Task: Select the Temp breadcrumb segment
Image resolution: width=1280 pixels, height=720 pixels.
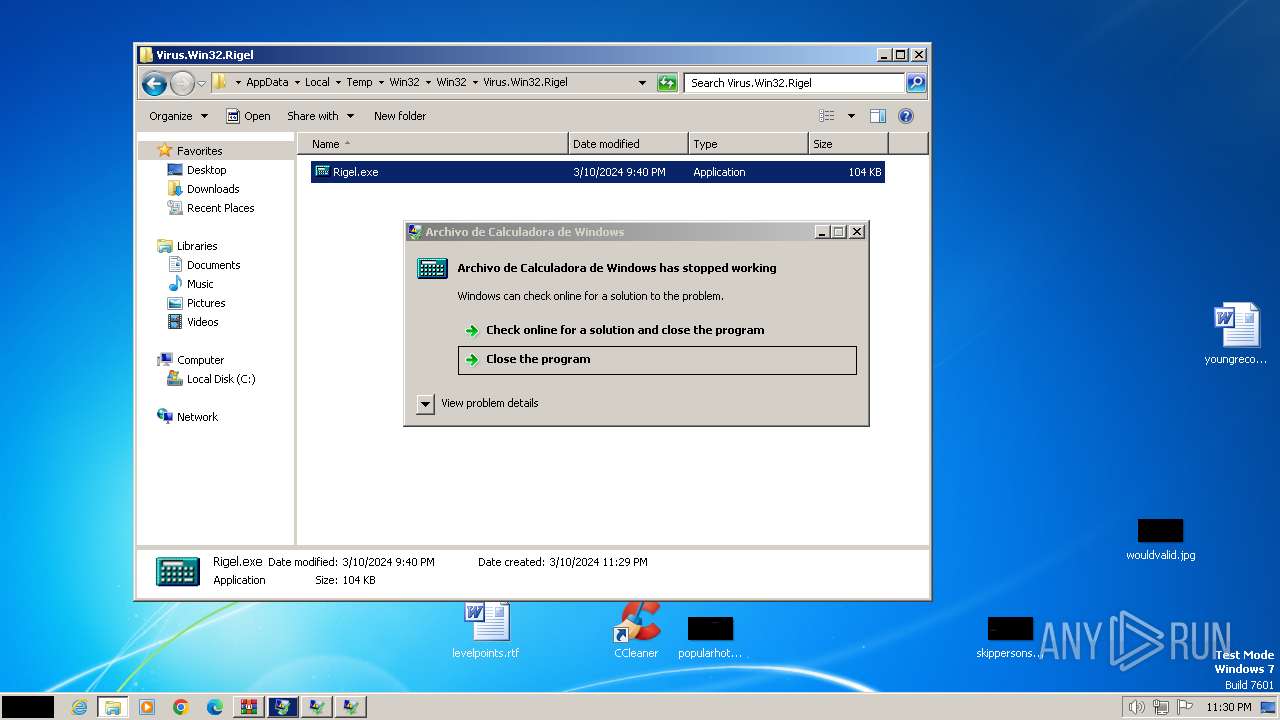Action: coord(359,83)
